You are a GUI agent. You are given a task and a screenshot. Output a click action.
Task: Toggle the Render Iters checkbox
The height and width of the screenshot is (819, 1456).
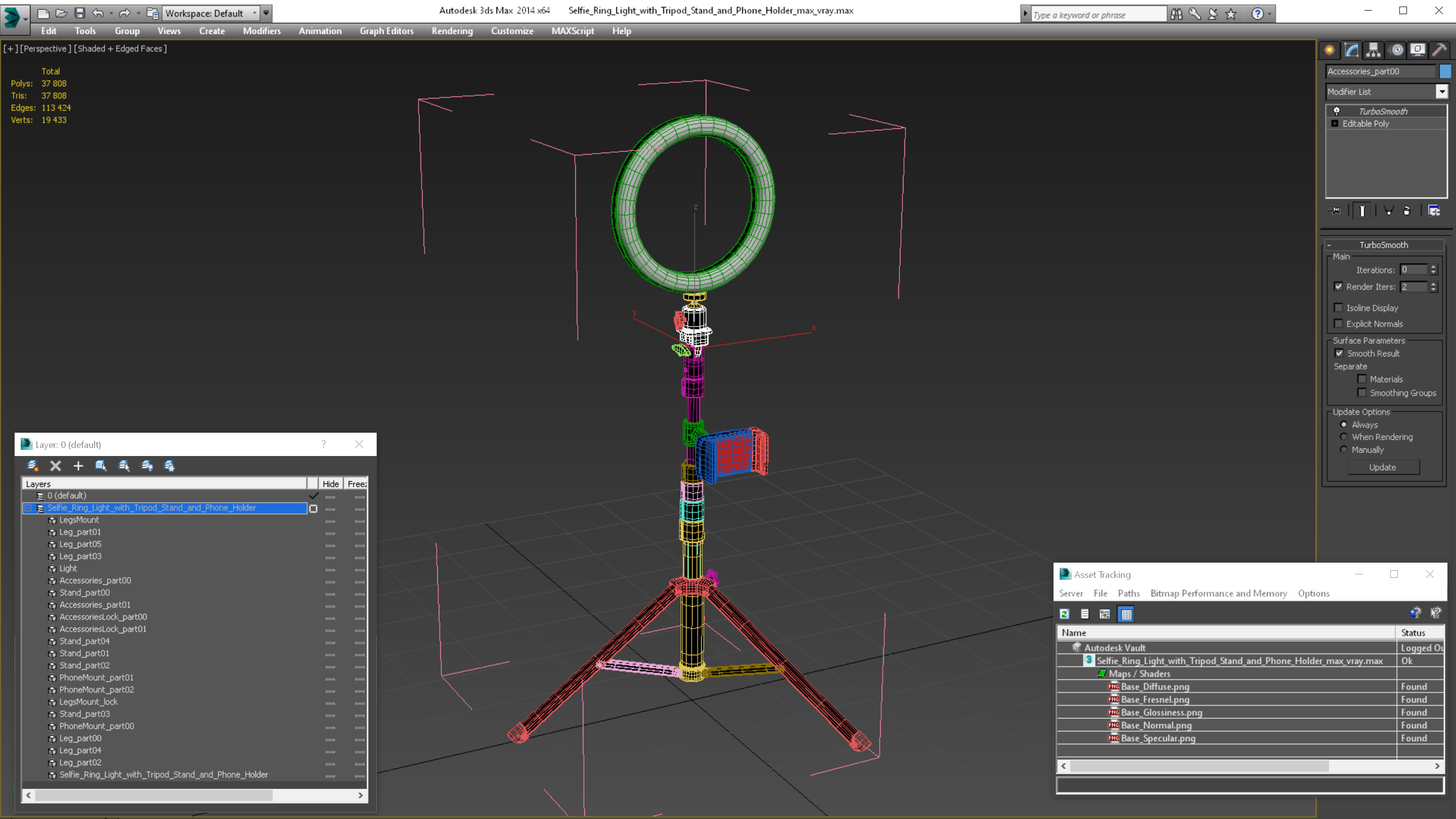(x=1338, y=287)
